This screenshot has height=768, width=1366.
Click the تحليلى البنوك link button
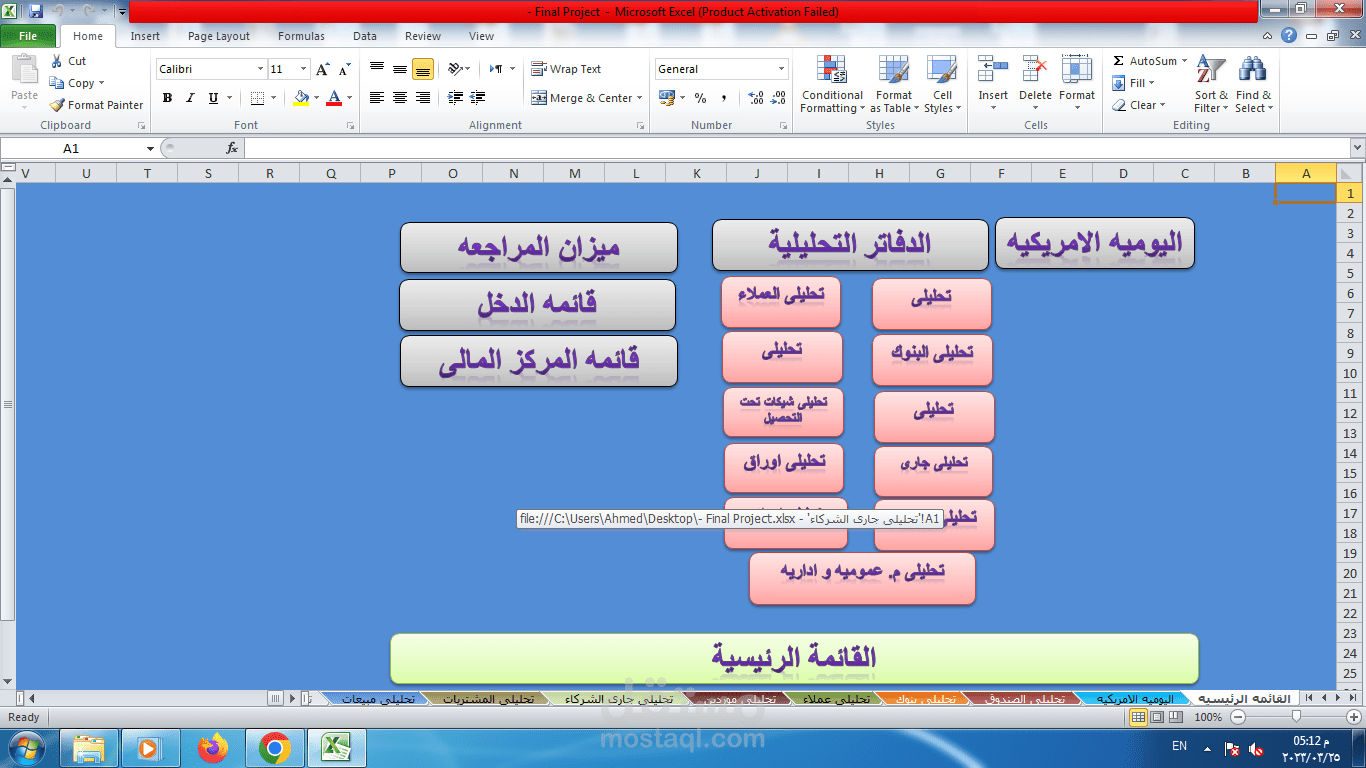932,359
